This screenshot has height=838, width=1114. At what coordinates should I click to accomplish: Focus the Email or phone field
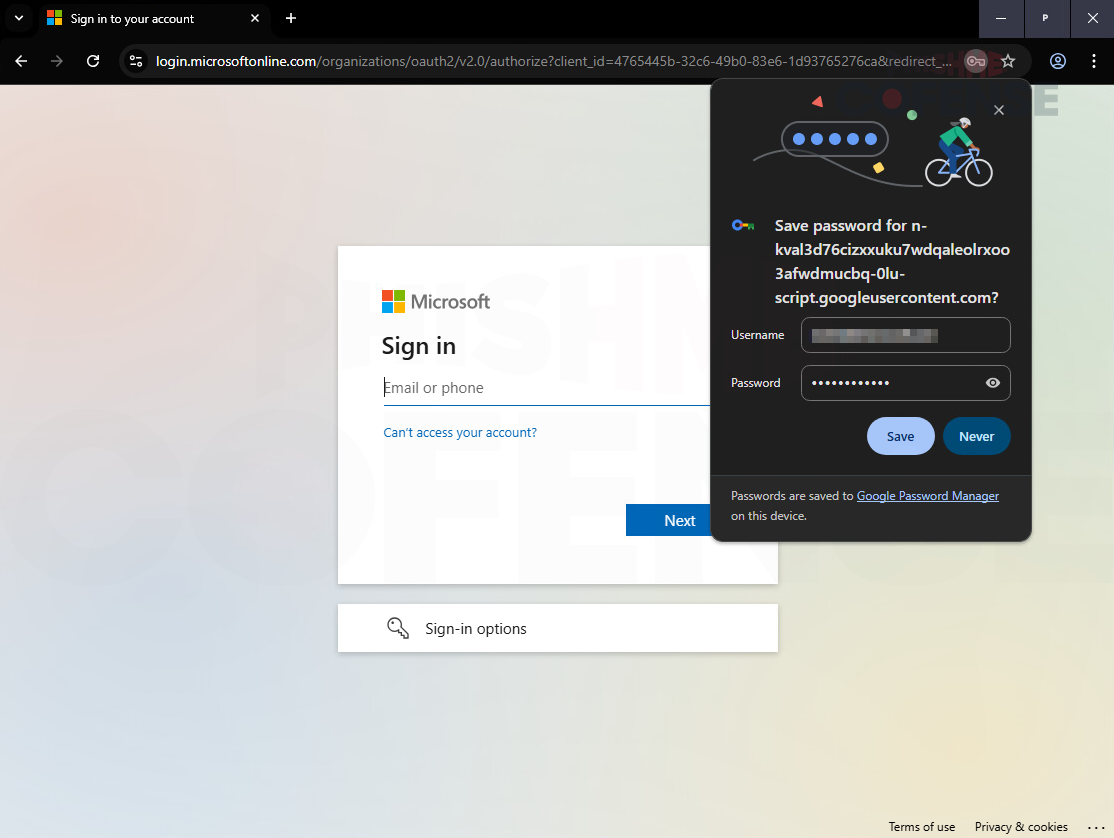[546, 388]
